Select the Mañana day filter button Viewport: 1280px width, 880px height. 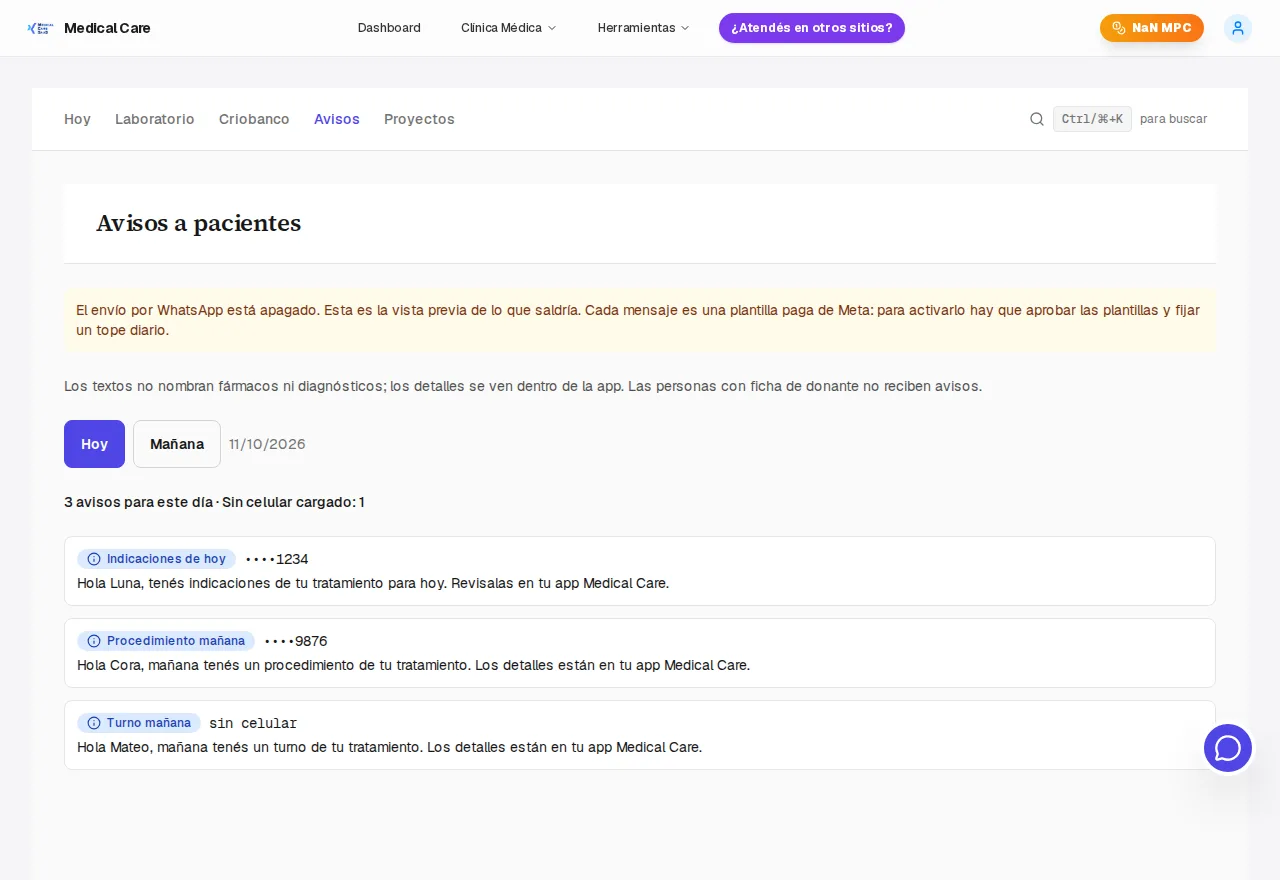click(177, 444)
